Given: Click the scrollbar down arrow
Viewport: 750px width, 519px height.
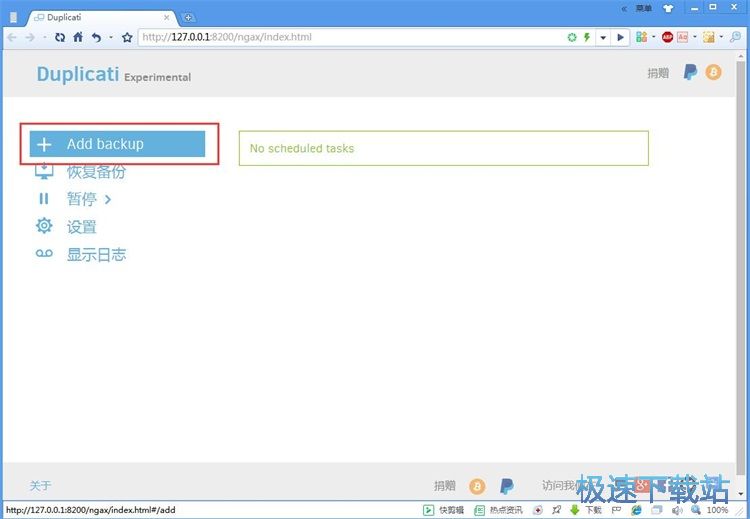Looking at the screenshot, I should coord(741,493).
